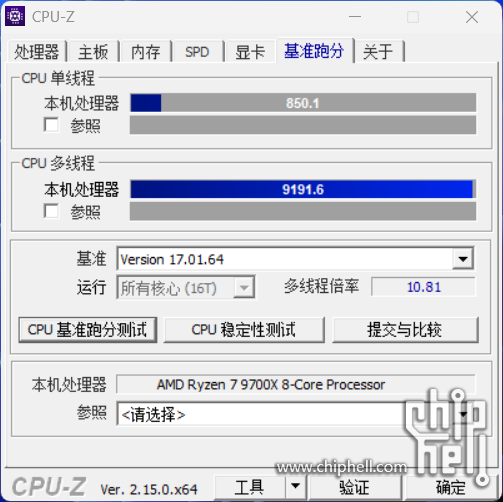Select the SPD tab

pos(198,52)
